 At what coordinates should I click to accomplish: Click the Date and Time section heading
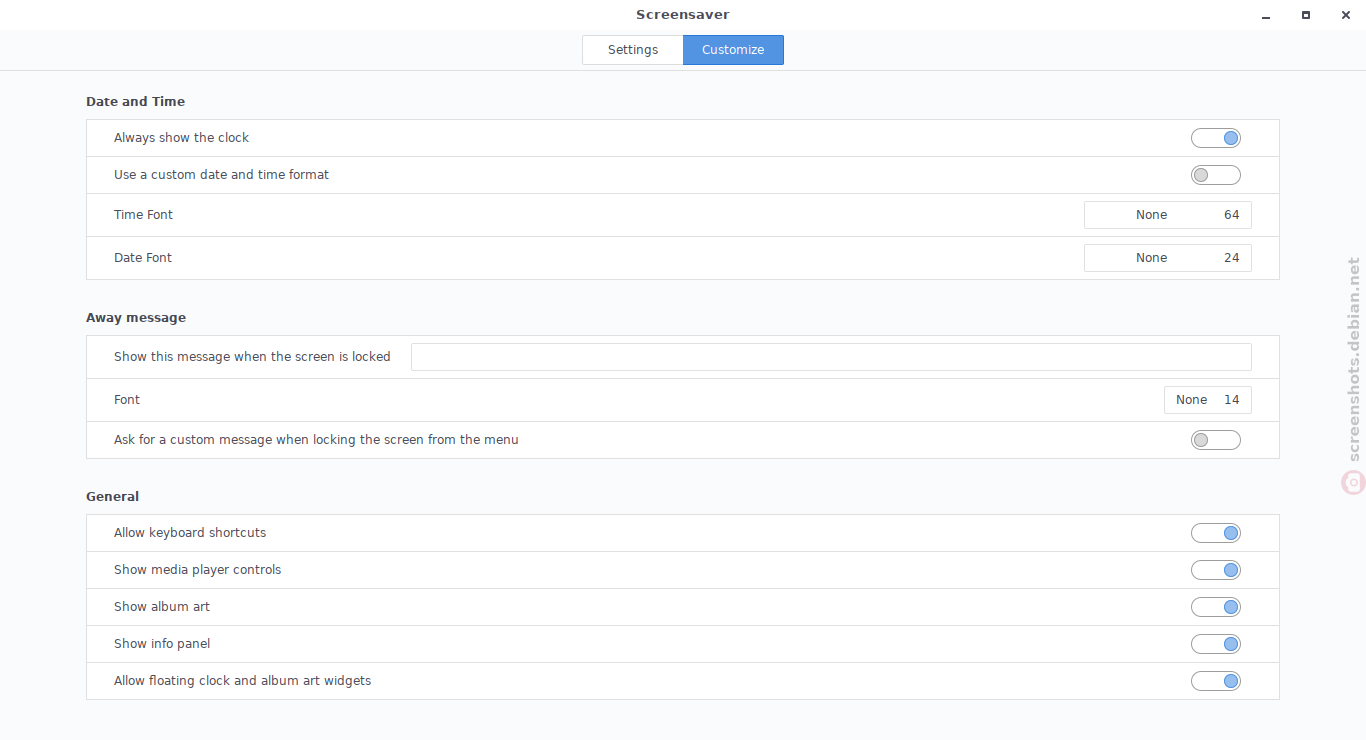pyautogui.click(x=135, y=102)
